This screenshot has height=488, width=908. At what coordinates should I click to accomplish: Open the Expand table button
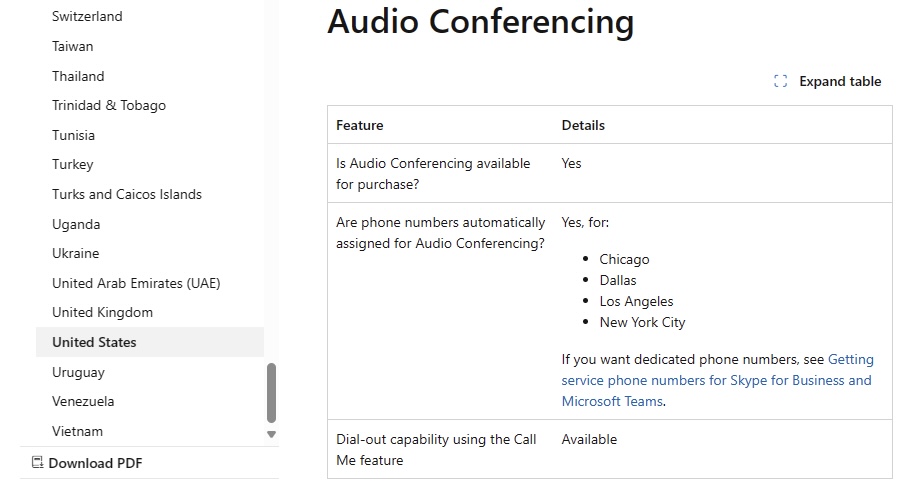point(828,82)
